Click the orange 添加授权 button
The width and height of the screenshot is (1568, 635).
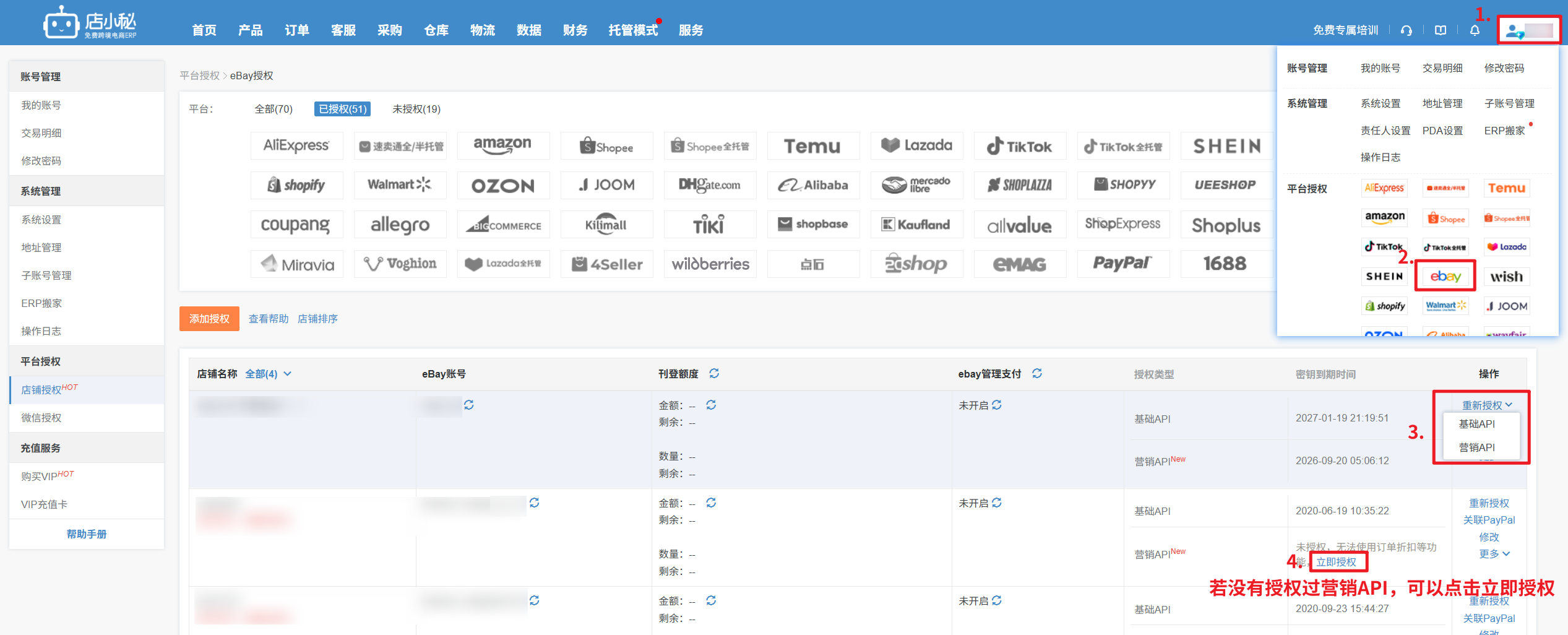pyautogui.click(x=209, y=319)
